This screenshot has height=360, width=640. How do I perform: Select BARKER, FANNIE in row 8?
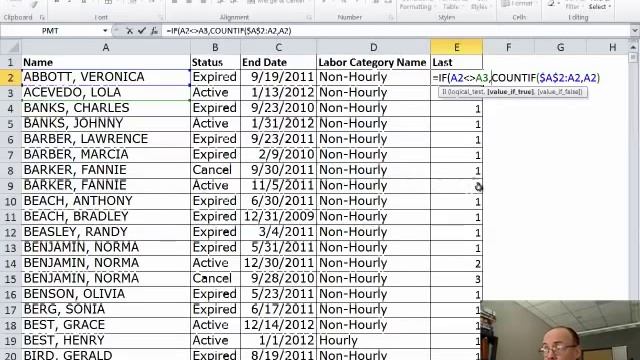click(x=106, y=171)
